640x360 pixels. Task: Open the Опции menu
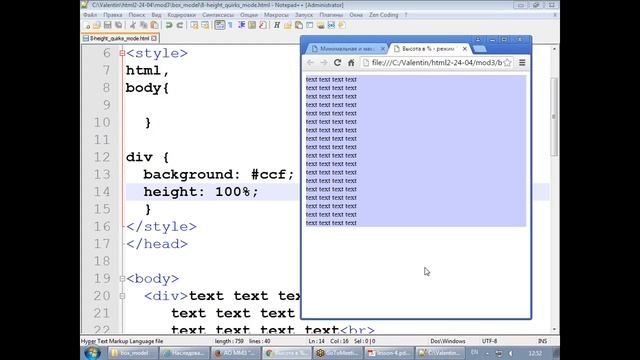(x=249, y=15)
